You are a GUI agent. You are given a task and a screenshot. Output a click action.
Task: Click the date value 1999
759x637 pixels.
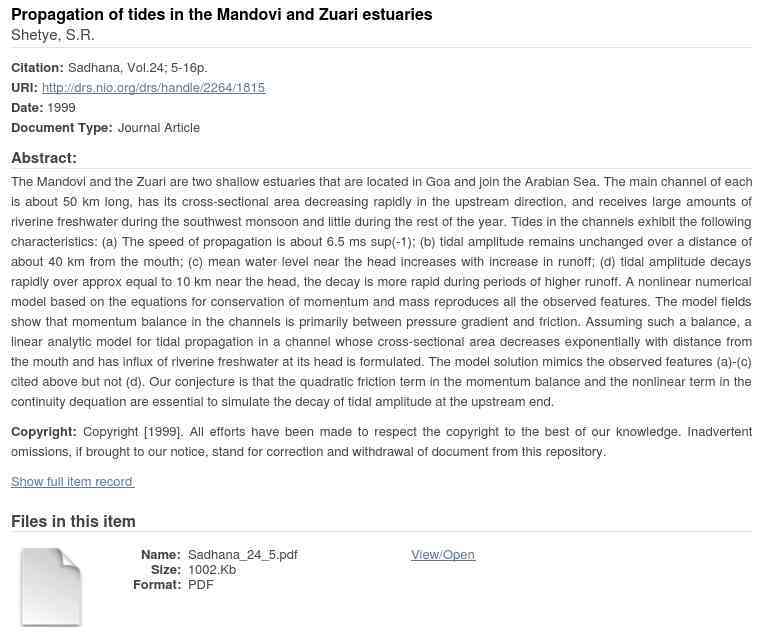click(61, 108)
